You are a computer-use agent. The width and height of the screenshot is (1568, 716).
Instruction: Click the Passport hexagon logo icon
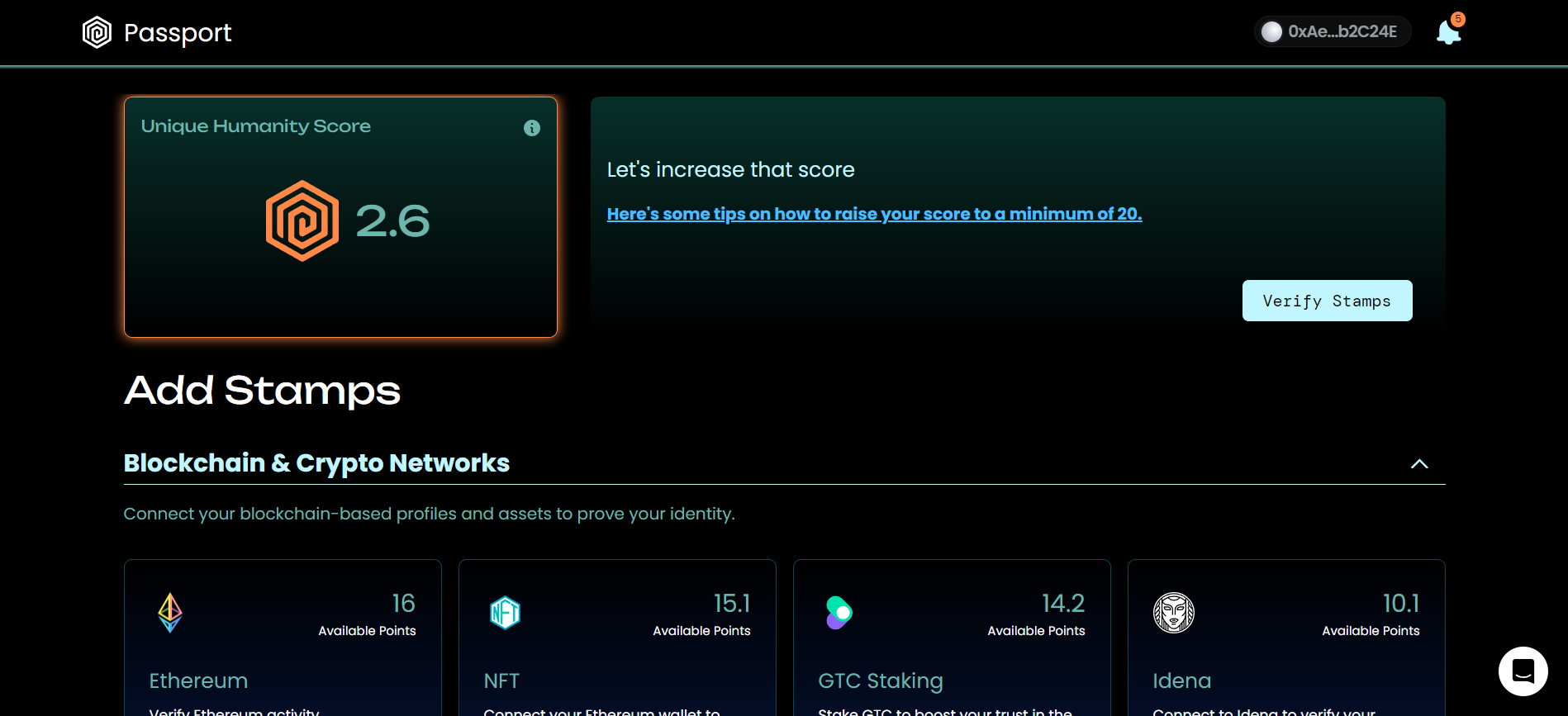point(97,32)
